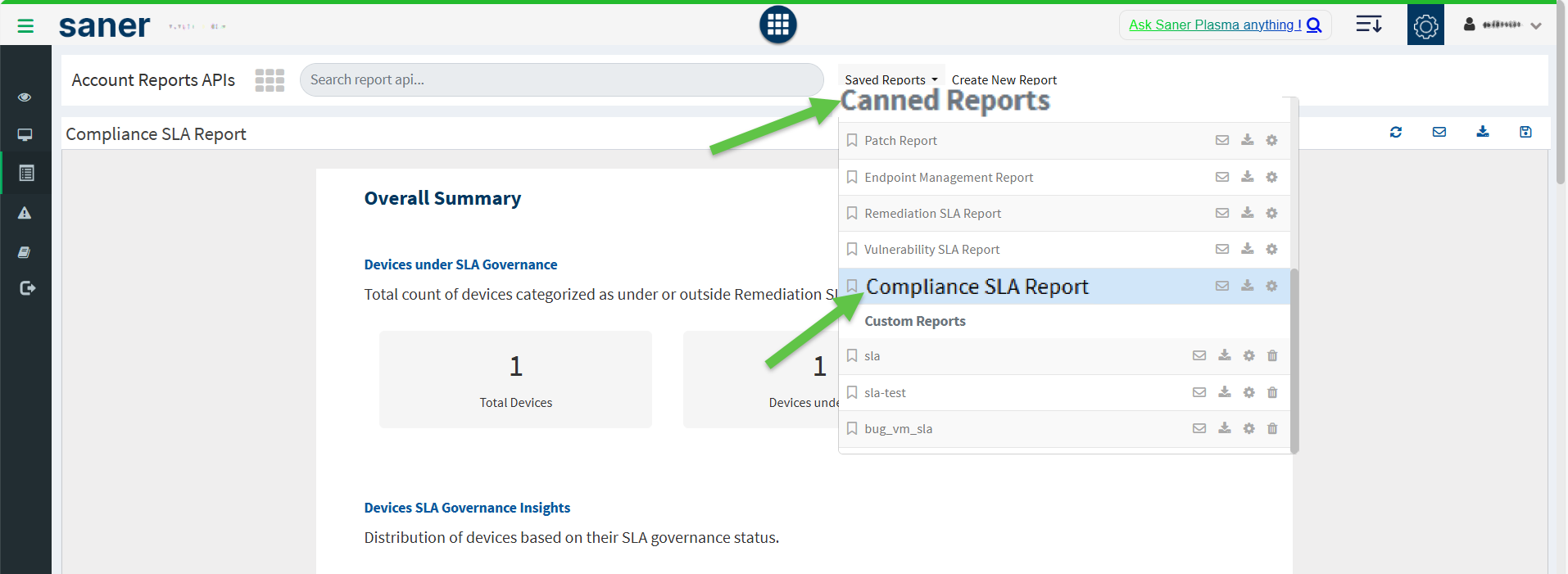1568x574 pixels.
Task: Toggle bookmark on Patch Report
Action: 852,140
